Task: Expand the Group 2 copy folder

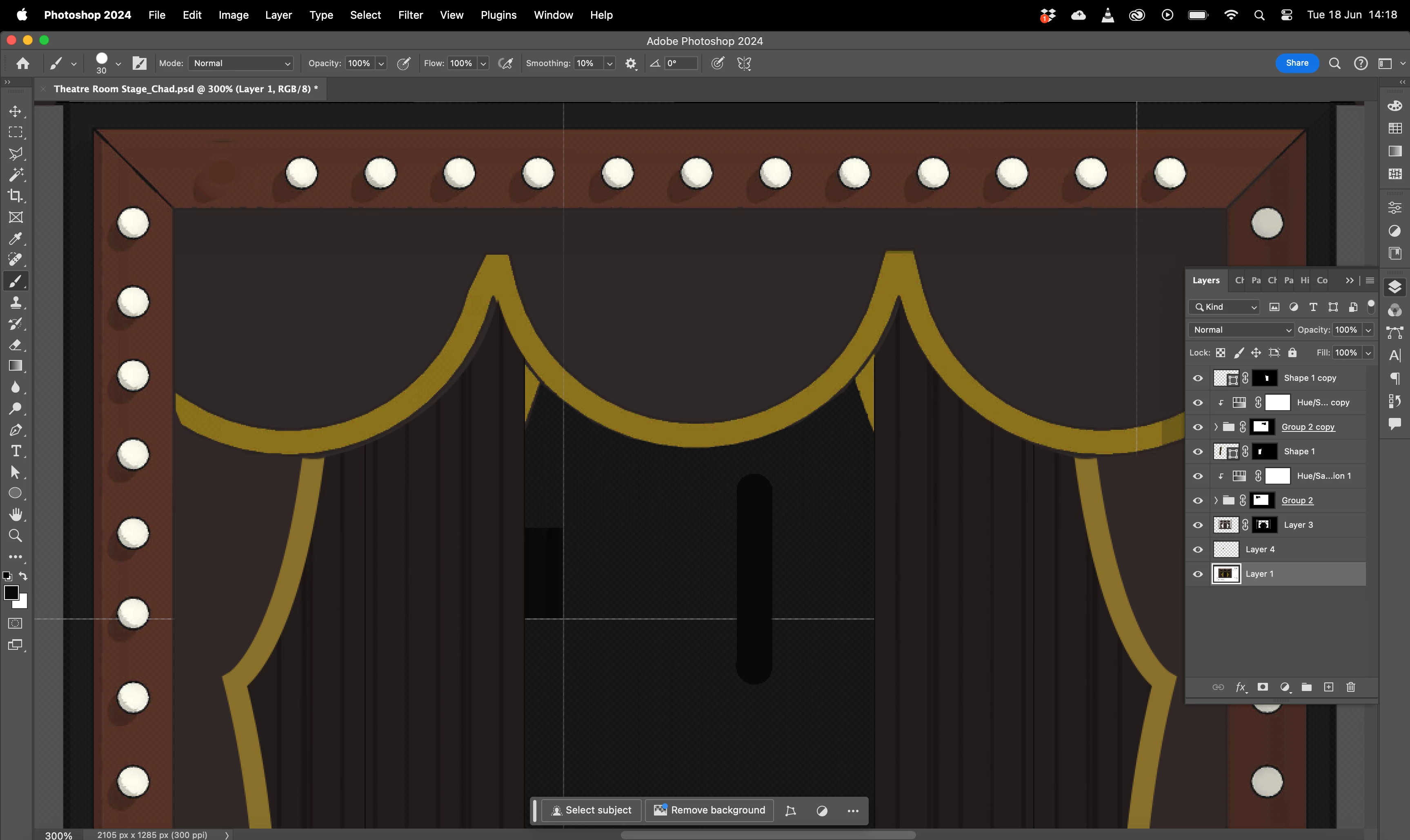Action: (x=1215, y=427)
